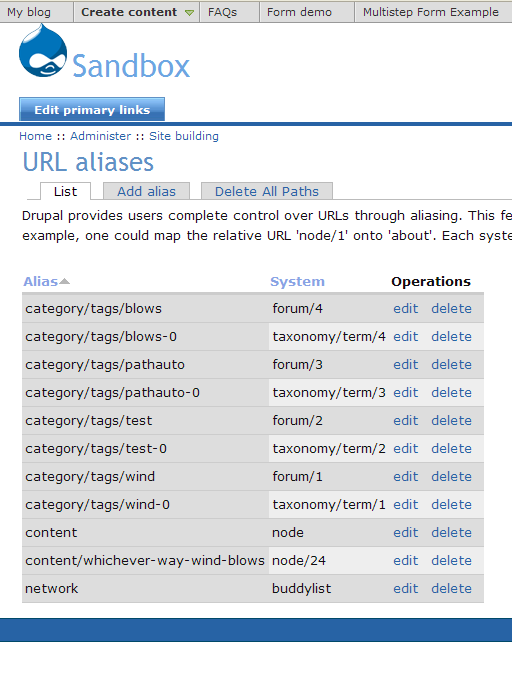Open Multistep Form Example menu item
The height and width of the screenshot is (675, 512).
point(431,12)
